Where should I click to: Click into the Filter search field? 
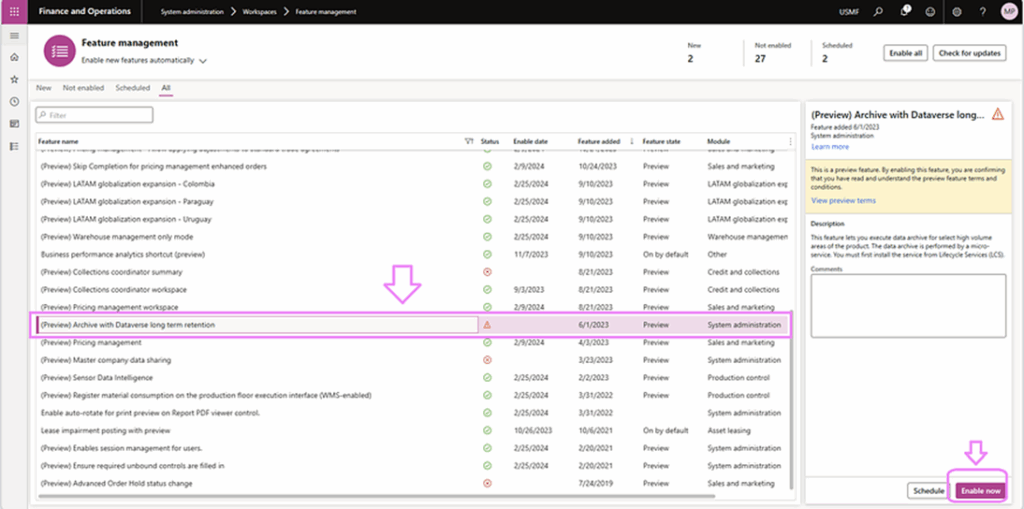point(95,115)
